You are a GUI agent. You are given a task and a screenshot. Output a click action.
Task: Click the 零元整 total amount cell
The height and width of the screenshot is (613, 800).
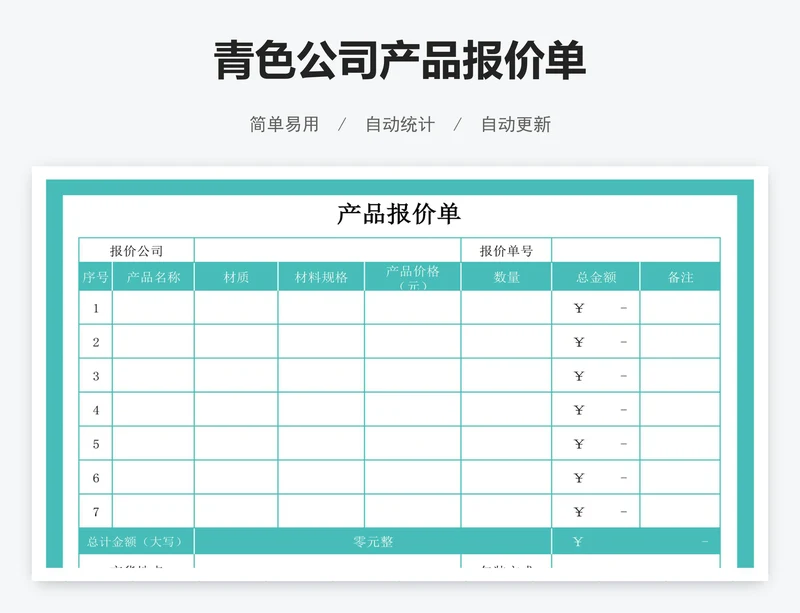point(373,541)
